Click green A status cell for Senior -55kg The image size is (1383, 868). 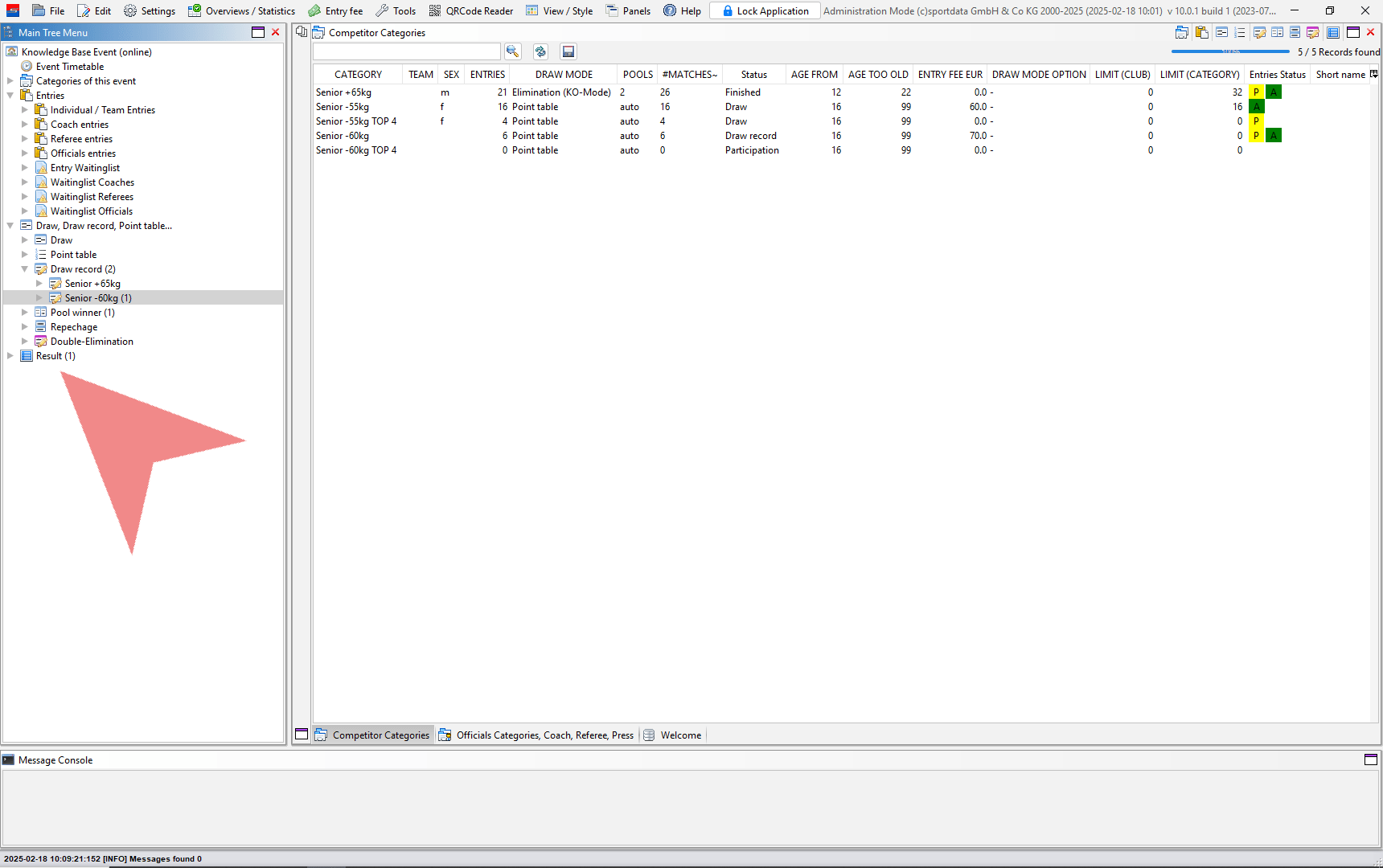(x=1256, y=107)
